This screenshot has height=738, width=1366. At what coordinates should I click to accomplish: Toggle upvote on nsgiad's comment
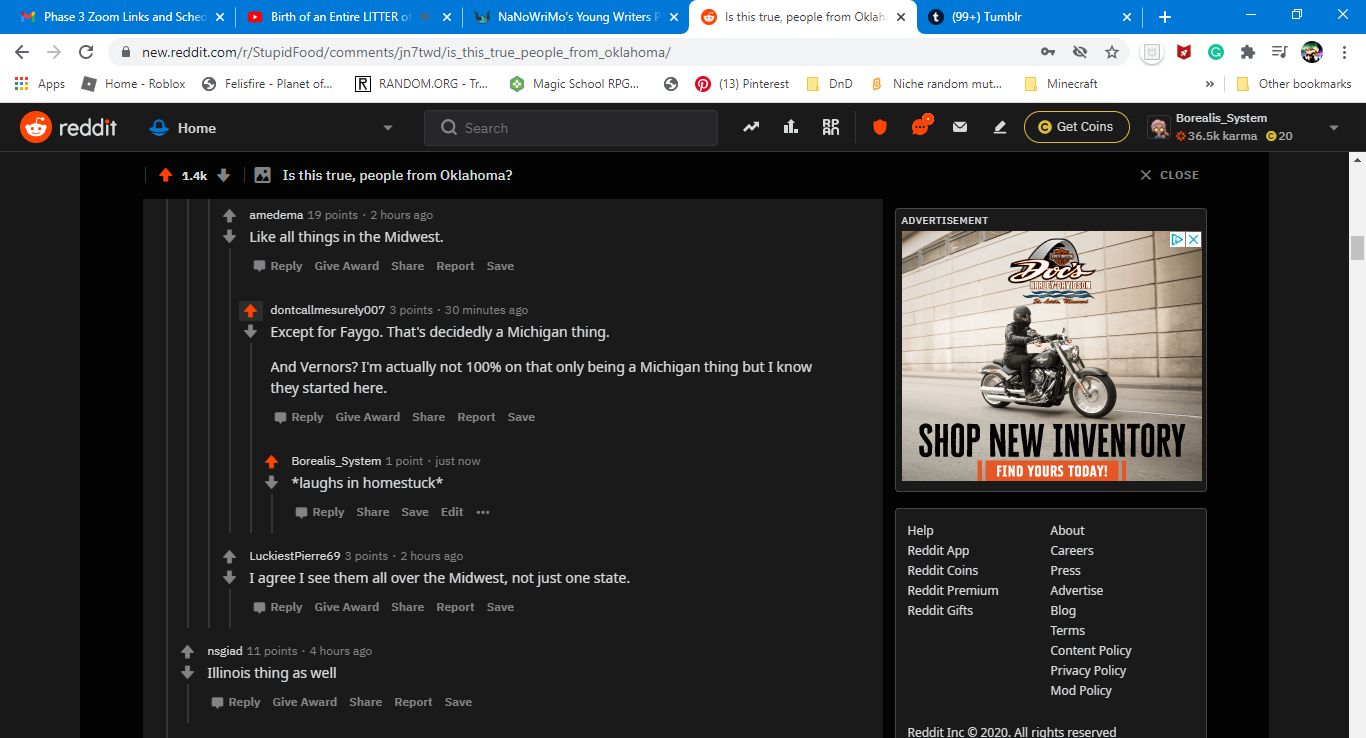pyautogui.click(x=187, y=651)
